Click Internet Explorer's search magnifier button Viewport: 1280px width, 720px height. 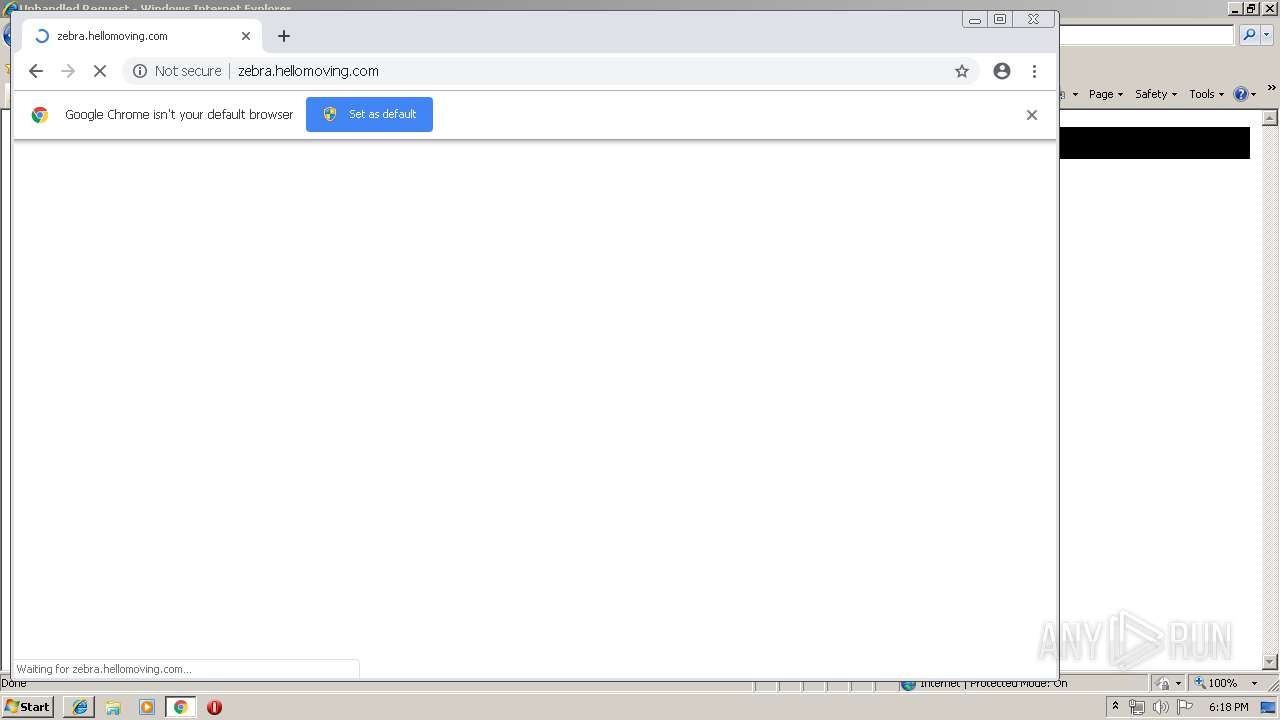1249,35
